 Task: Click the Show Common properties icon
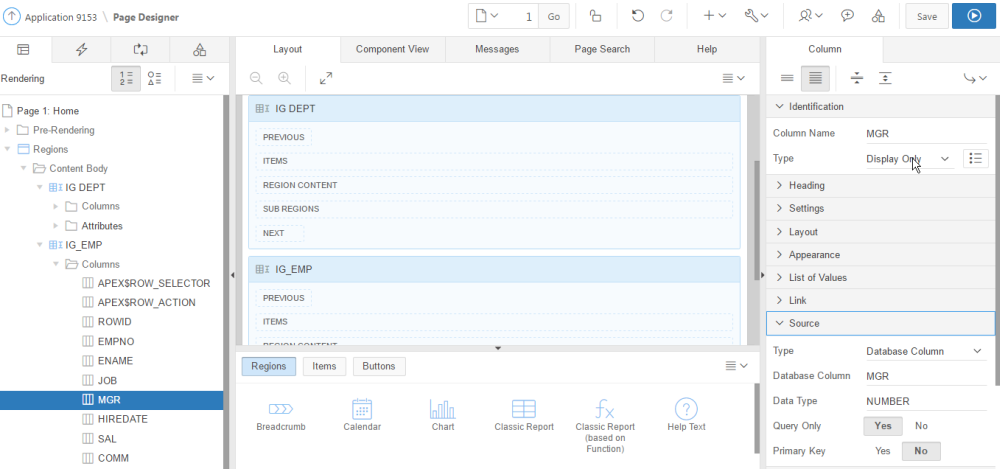pyautogui.click(x=787, y=78)
